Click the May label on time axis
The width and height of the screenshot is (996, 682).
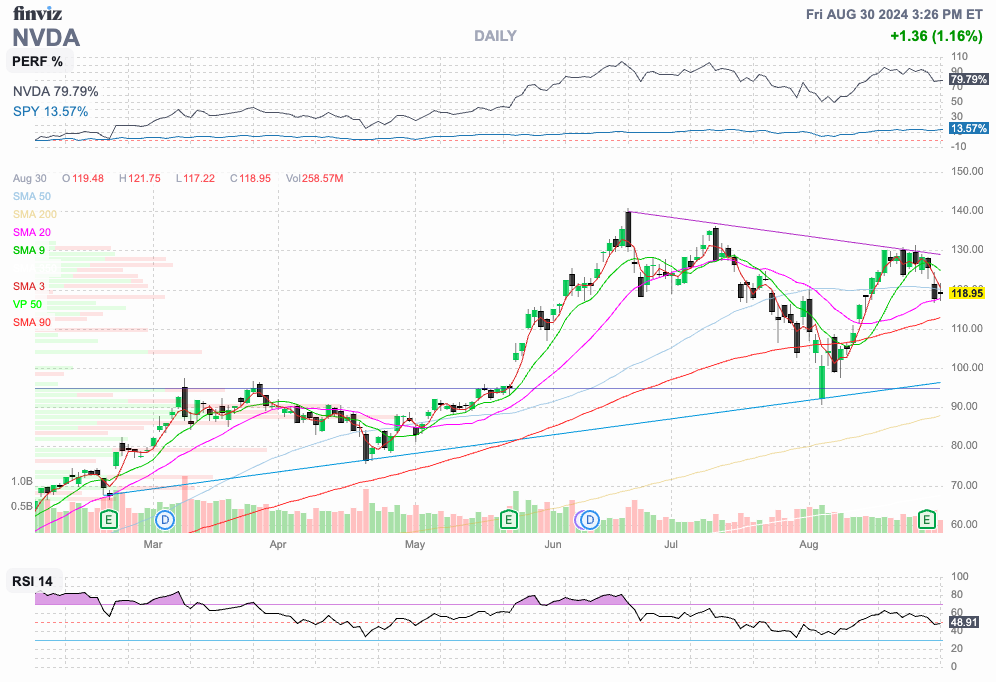pyautogui.click(x=415, y=544)
